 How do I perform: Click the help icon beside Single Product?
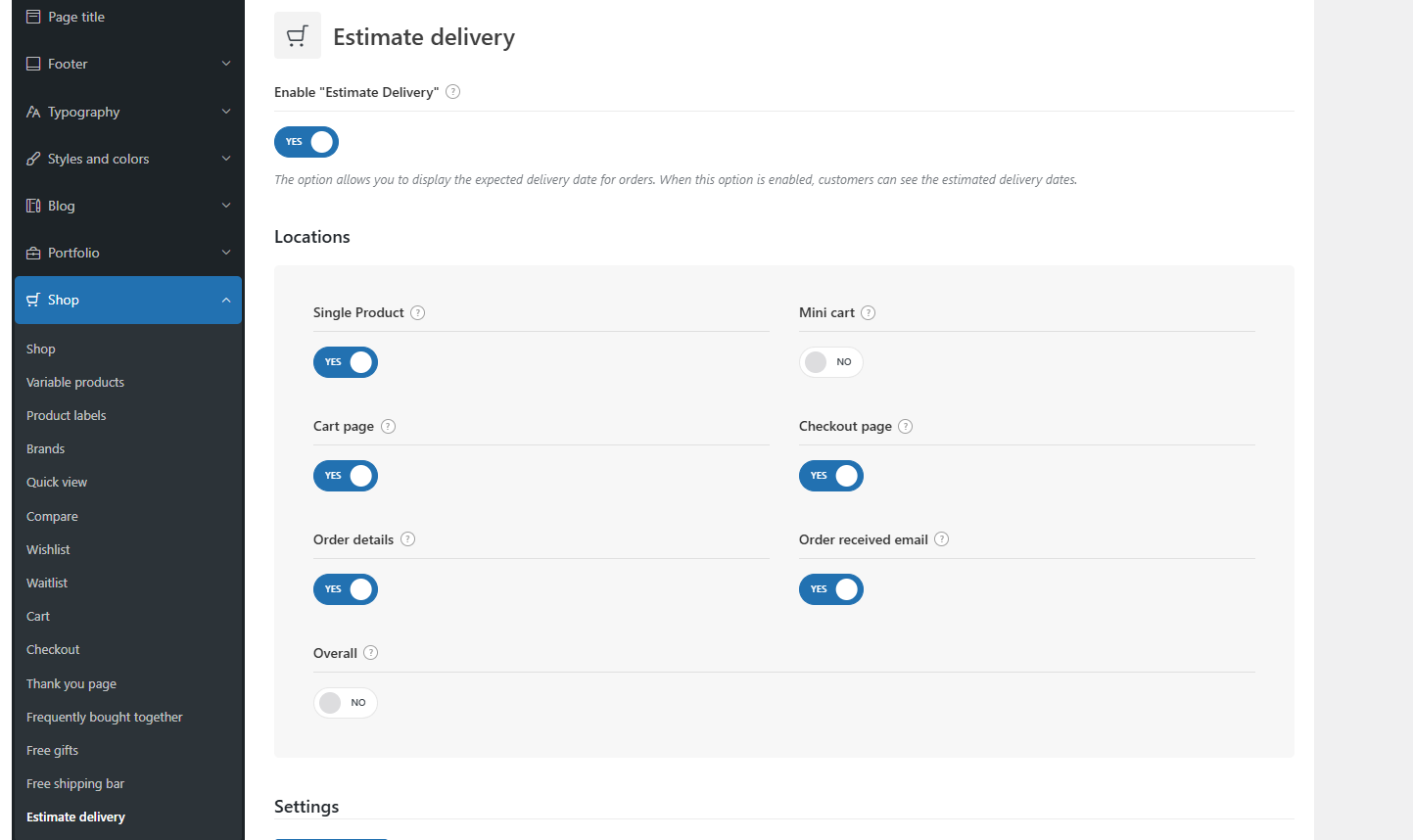click(417, 312)
